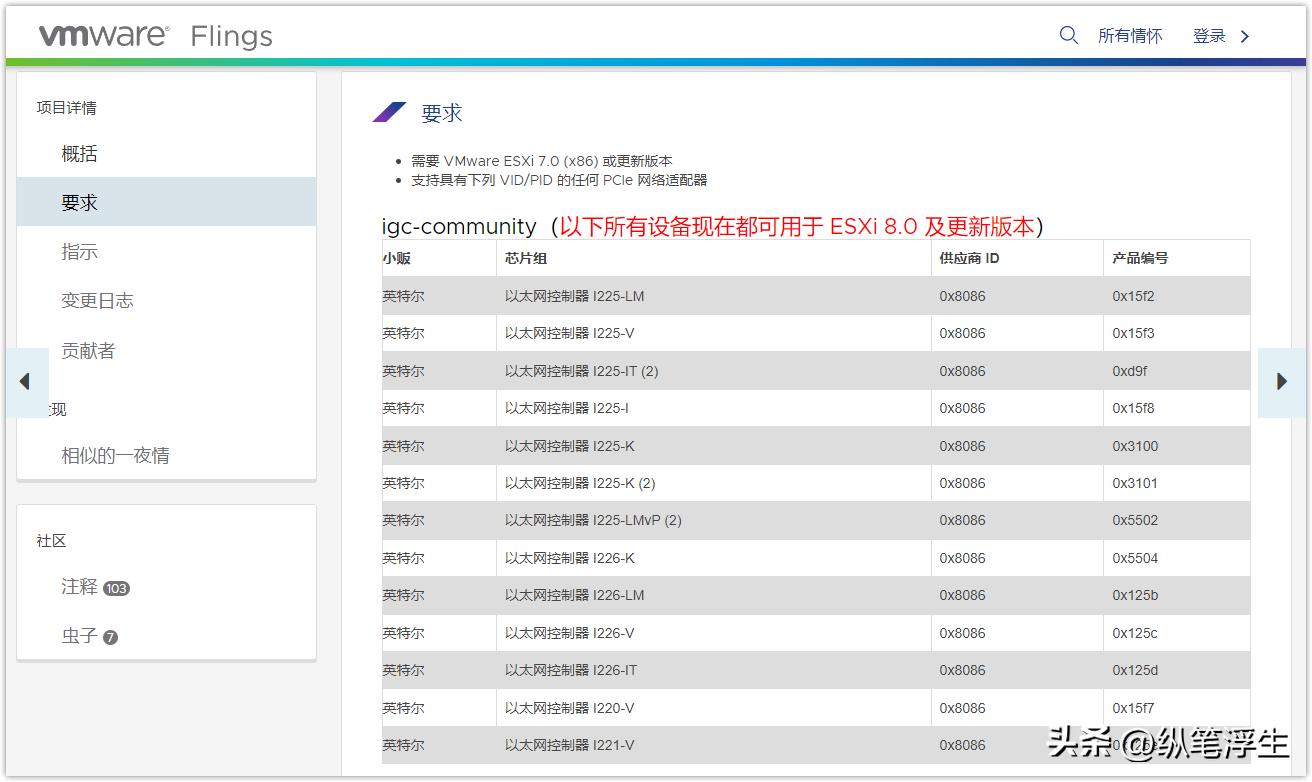Open the comment count badge showing 103
Screen dimensions: 1312x782
(x=116, y=589)
